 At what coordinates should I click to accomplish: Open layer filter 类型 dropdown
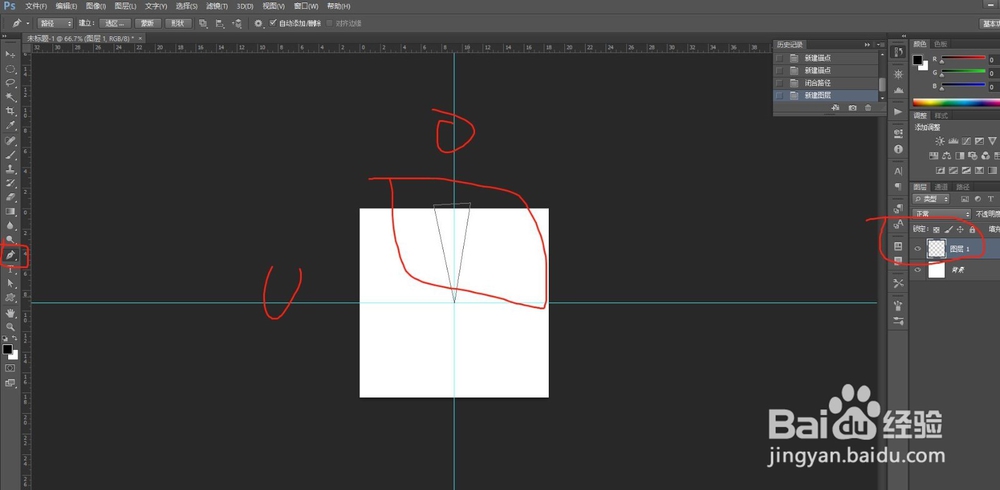tap(930, 199)
